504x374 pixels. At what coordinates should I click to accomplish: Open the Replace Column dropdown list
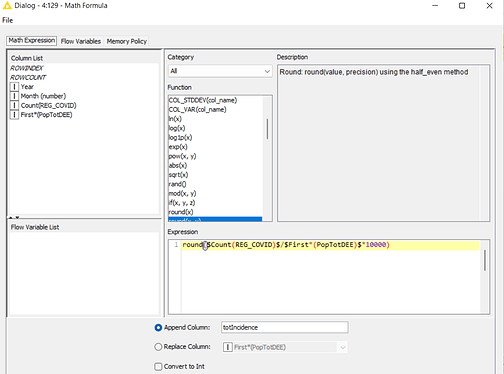285,347
